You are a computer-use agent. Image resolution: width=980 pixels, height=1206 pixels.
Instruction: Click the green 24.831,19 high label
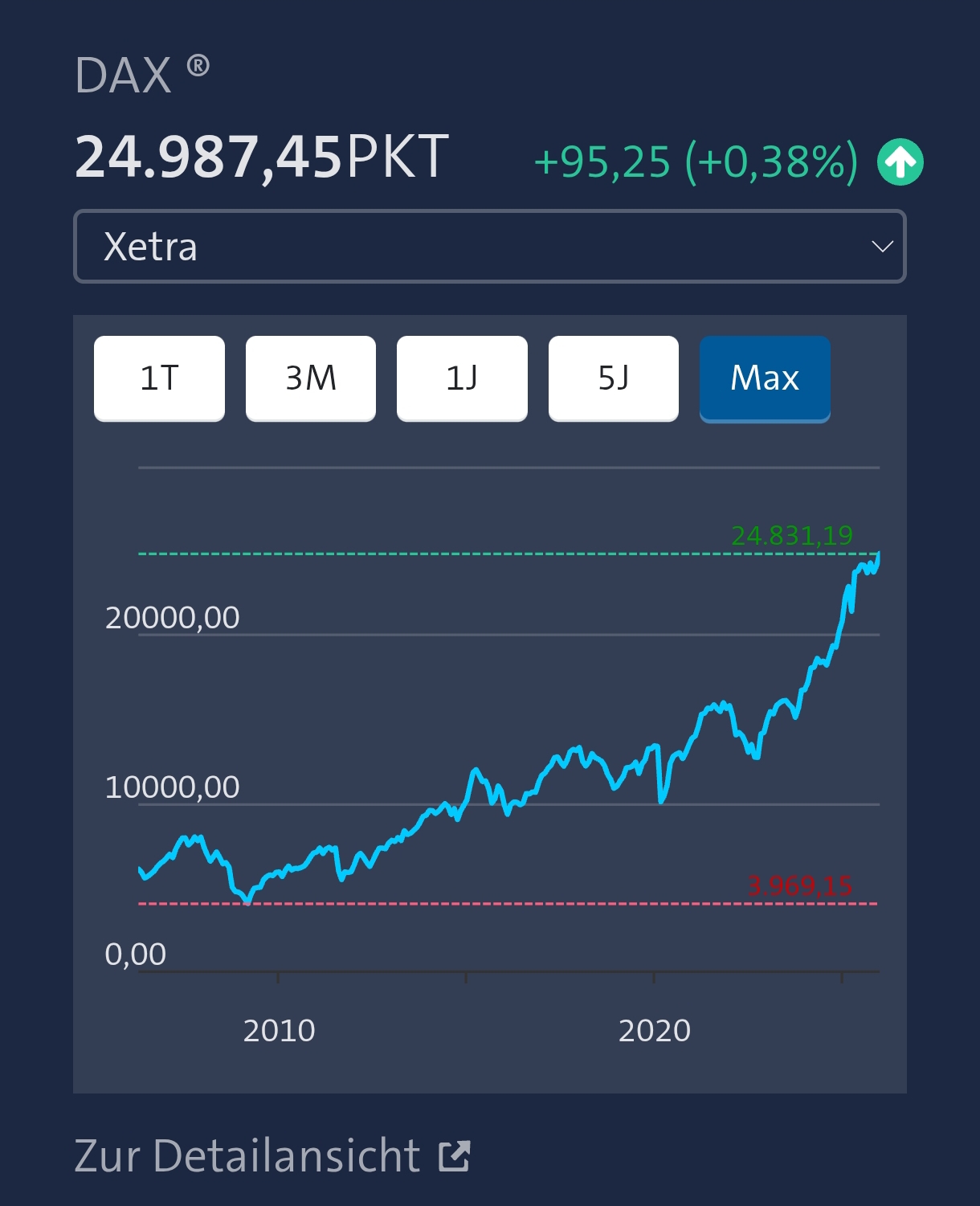[x=791, y=535]
